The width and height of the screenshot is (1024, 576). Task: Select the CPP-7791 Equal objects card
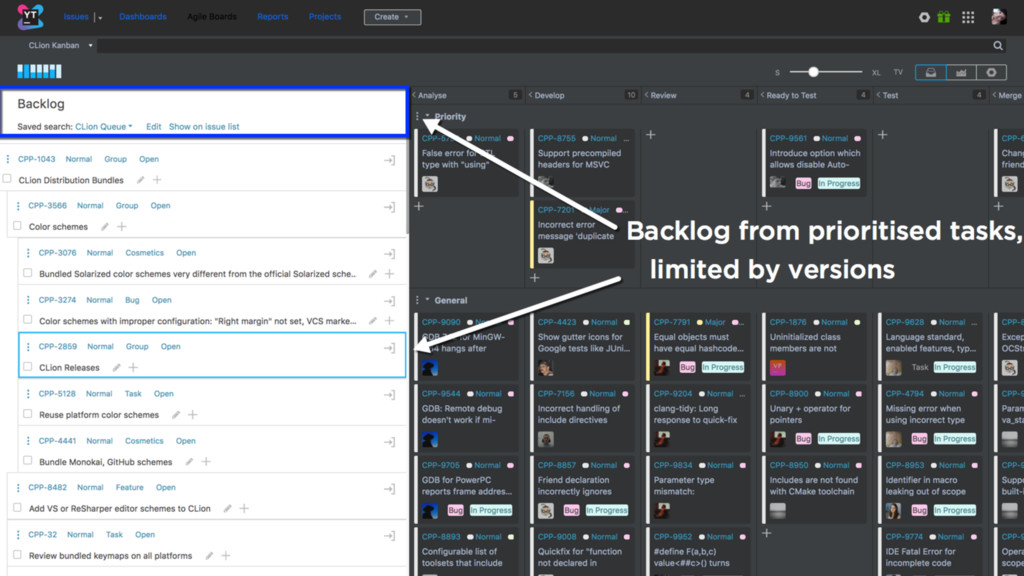point(697,347)
